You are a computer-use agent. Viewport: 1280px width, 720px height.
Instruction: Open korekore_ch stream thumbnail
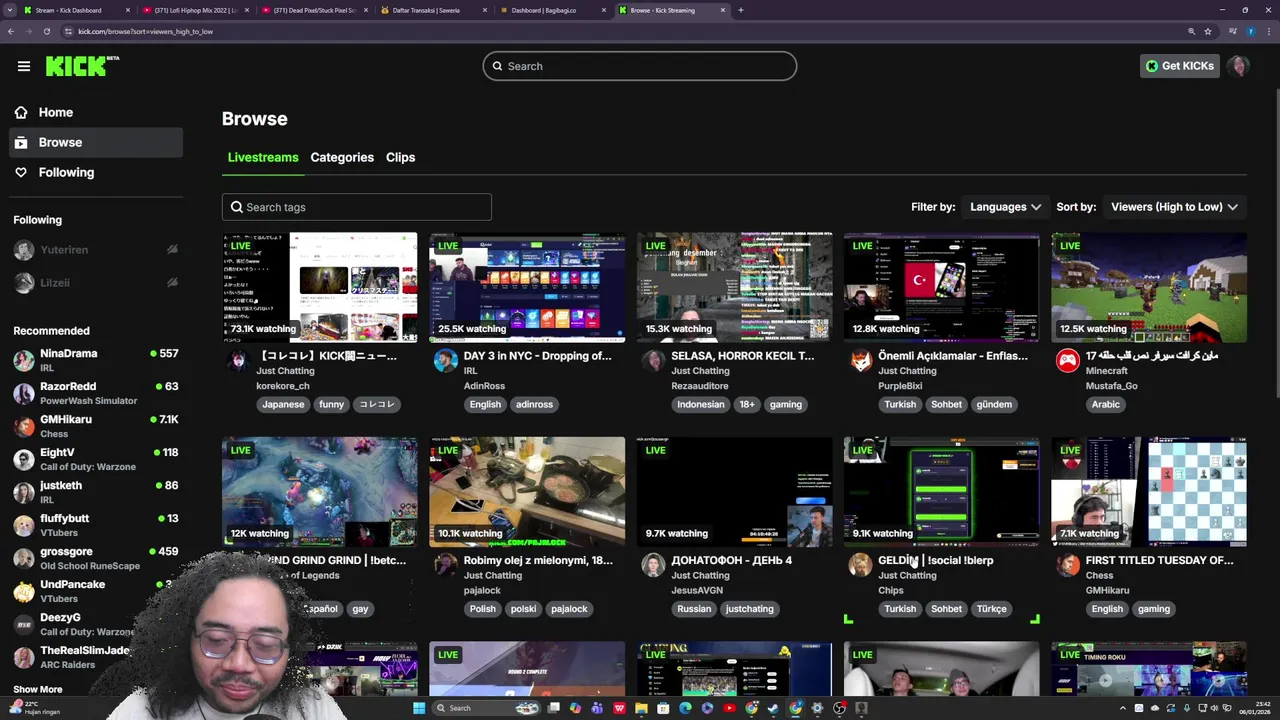(320, 288)
